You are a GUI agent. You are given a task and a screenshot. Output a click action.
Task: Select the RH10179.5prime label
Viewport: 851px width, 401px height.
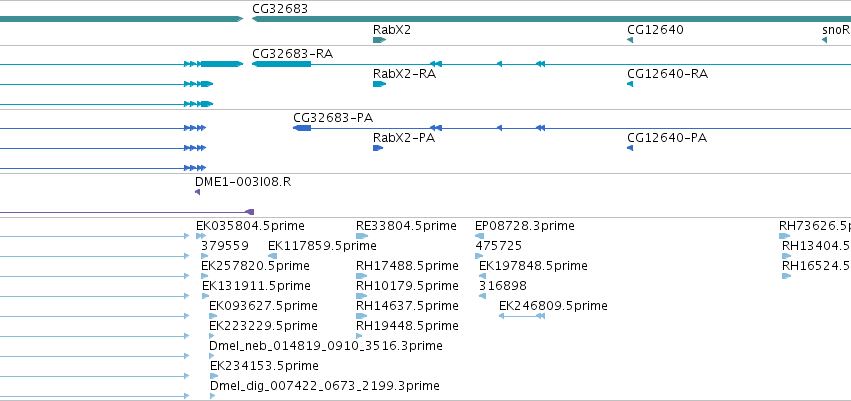(408, 286)
